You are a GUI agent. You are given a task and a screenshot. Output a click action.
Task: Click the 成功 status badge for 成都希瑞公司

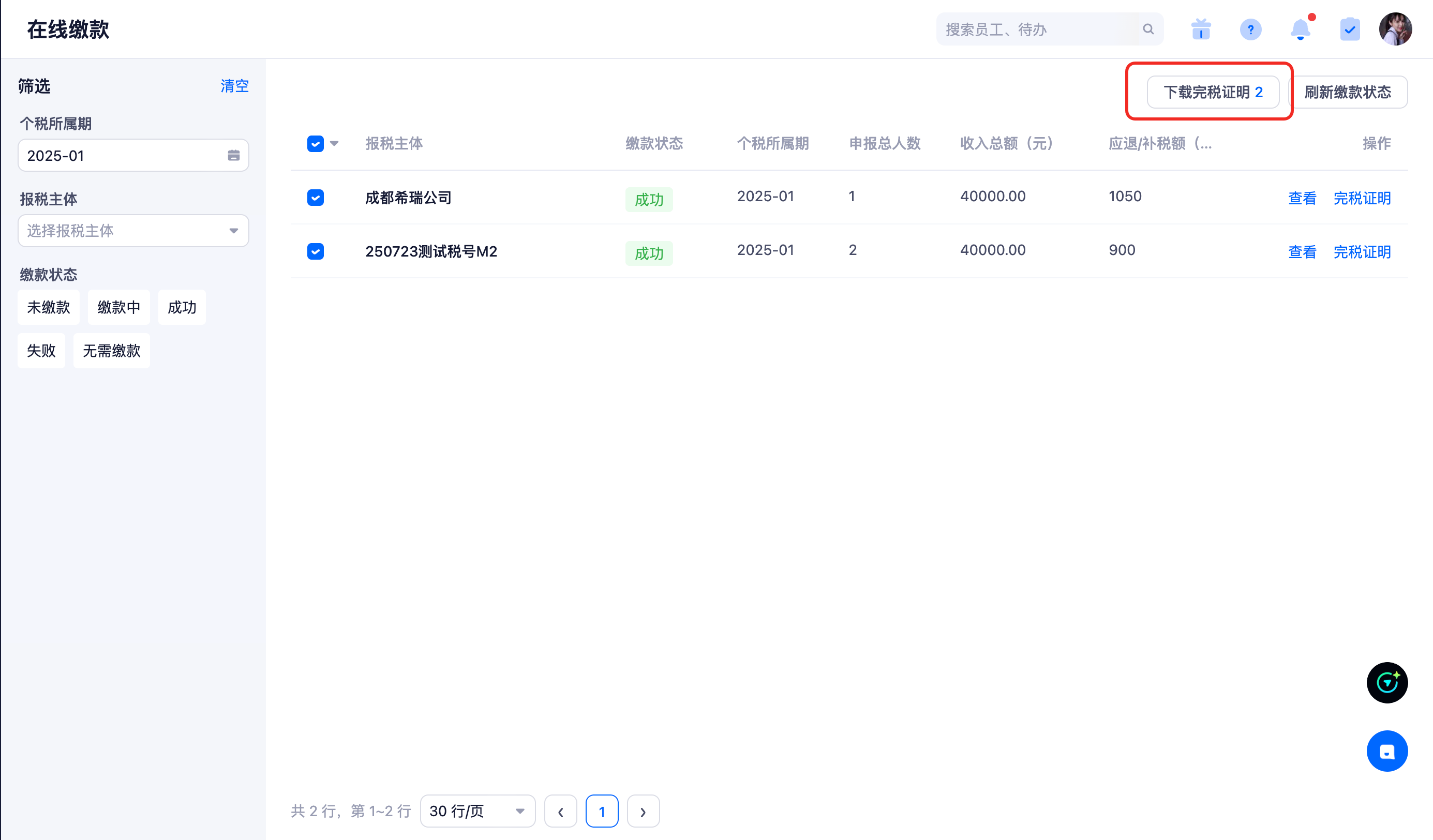coord(649,200)
